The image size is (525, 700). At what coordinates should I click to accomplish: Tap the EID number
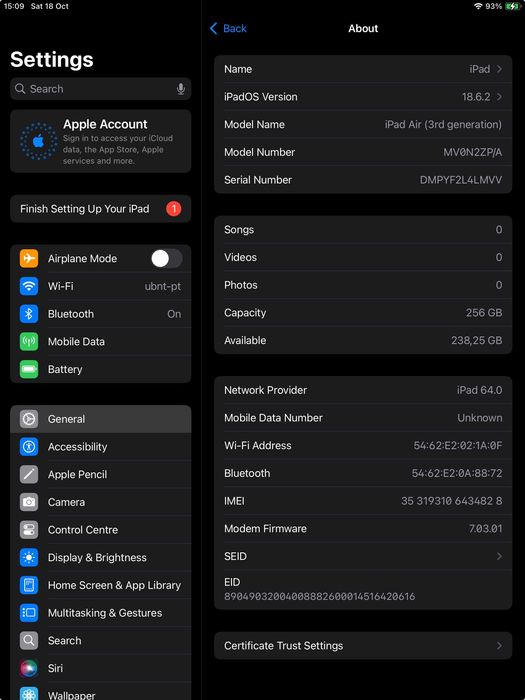(x=319, y=596)
